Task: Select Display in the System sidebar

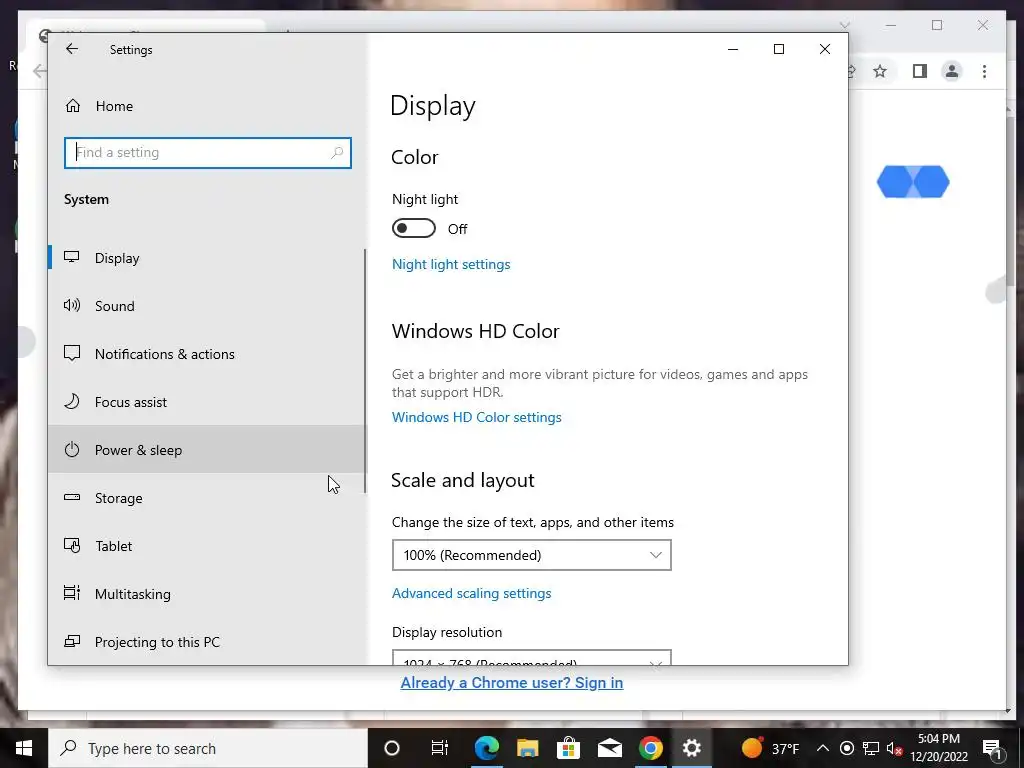Action: point(206,258)
